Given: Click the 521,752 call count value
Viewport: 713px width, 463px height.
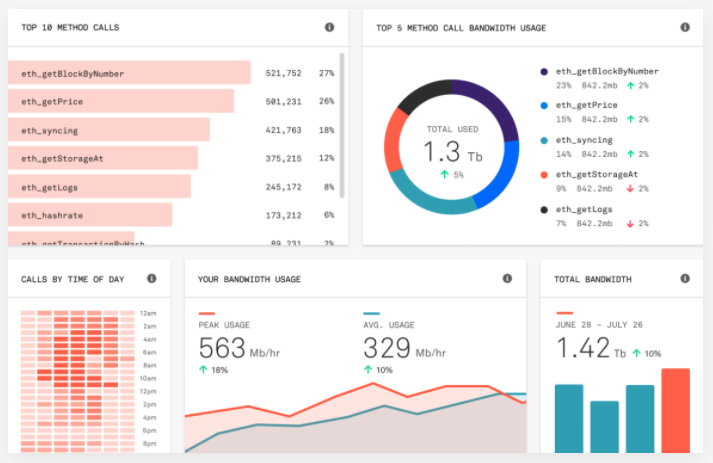Looking at the screenshot, I should pos(283,73).
